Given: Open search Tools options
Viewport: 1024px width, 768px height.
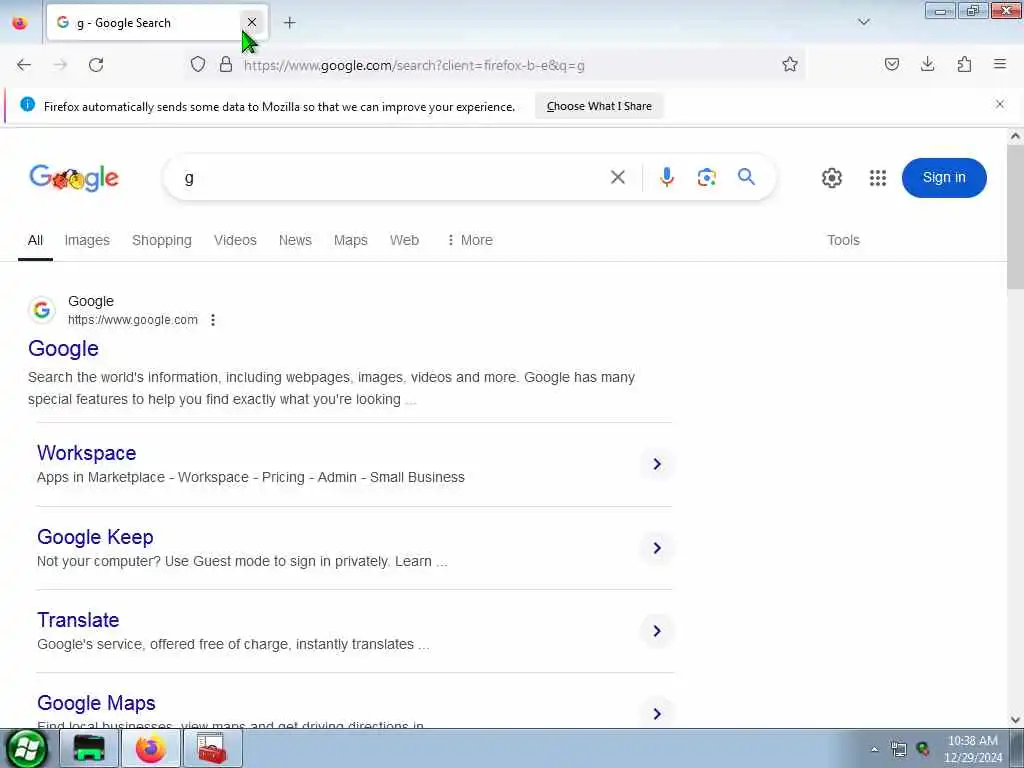Looking at the screenshot, I should pos(843,240).
